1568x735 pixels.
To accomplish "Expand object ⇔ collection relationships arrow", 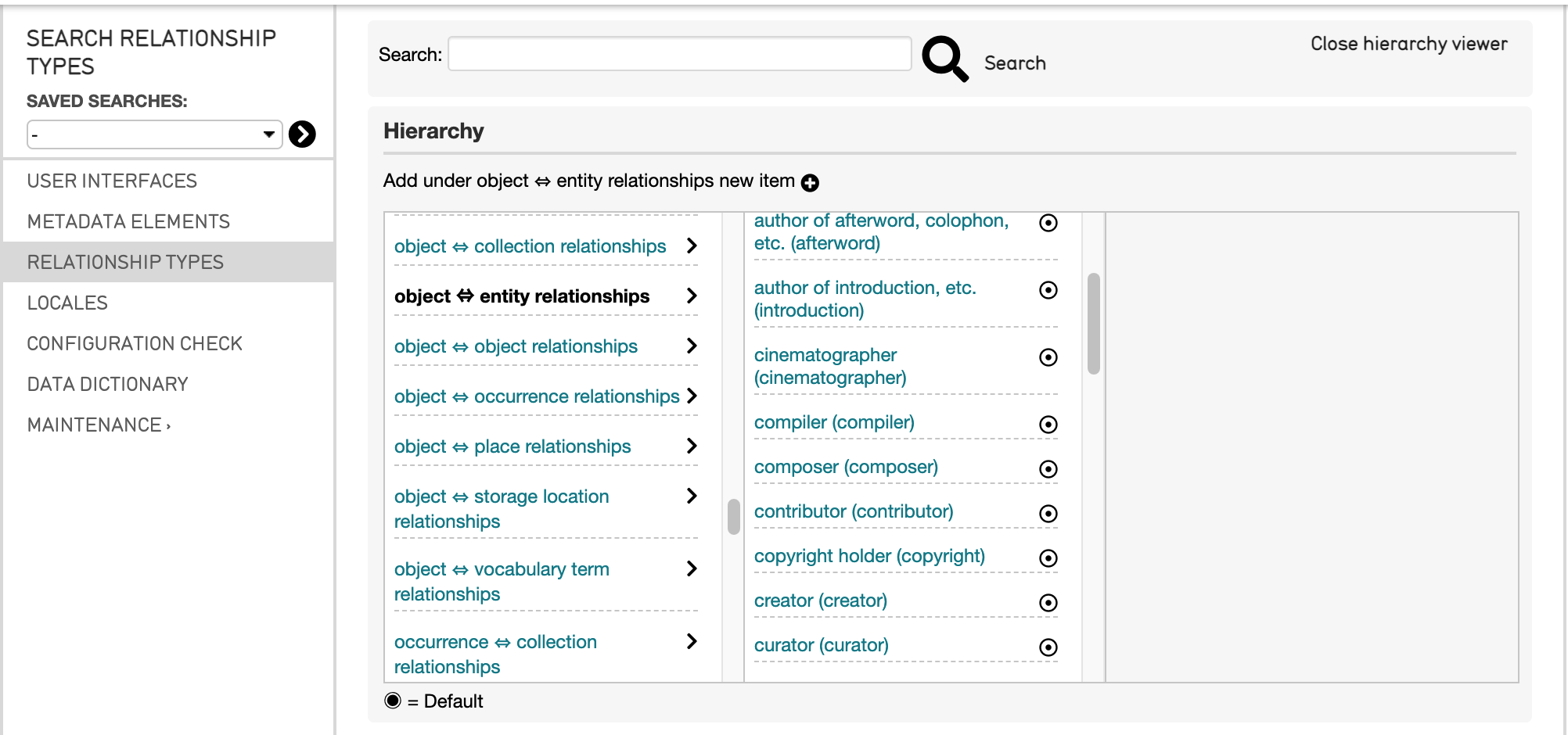I will (x=691, y=246).
